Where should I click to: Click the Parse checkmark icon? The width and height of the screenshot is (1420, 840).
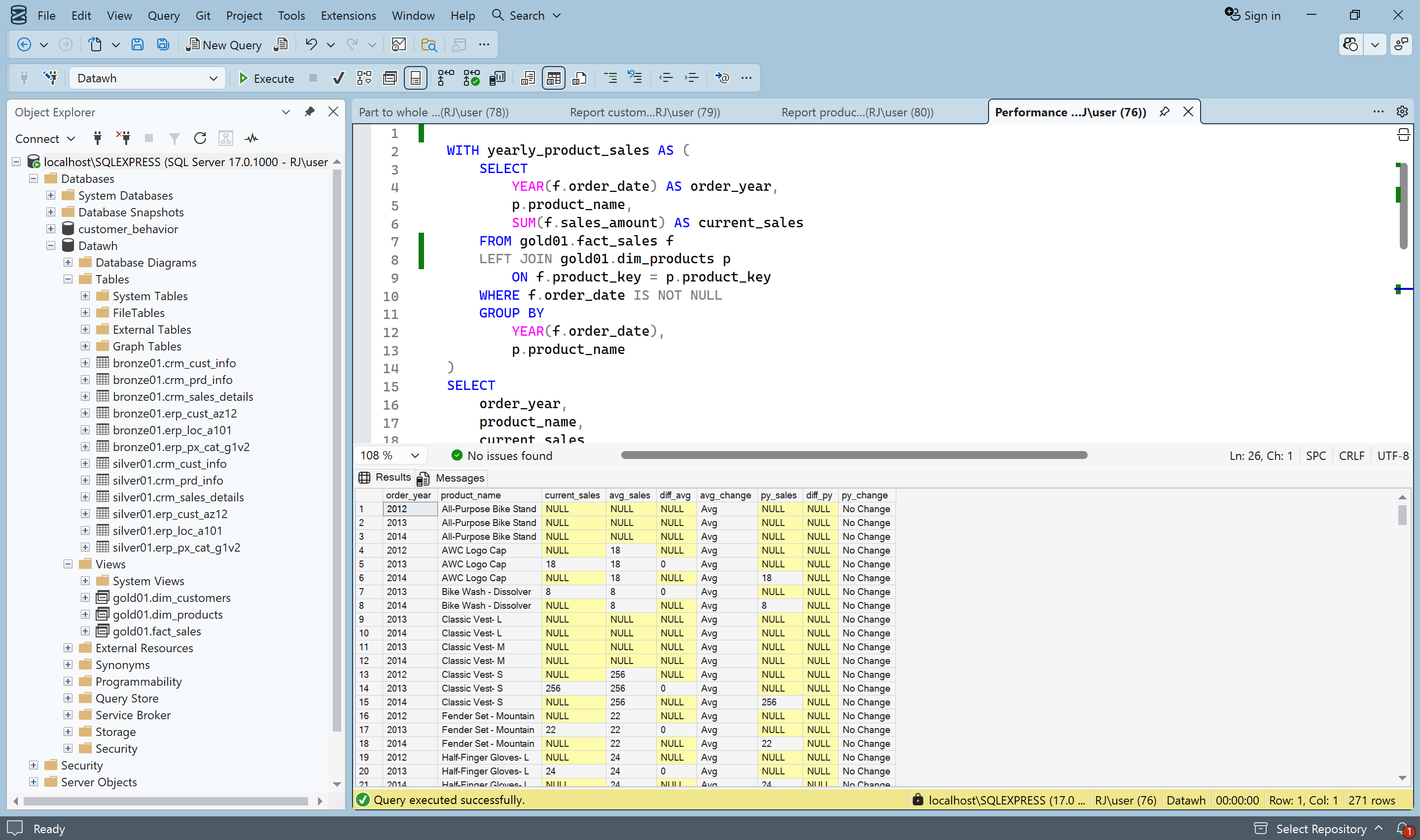338,78
